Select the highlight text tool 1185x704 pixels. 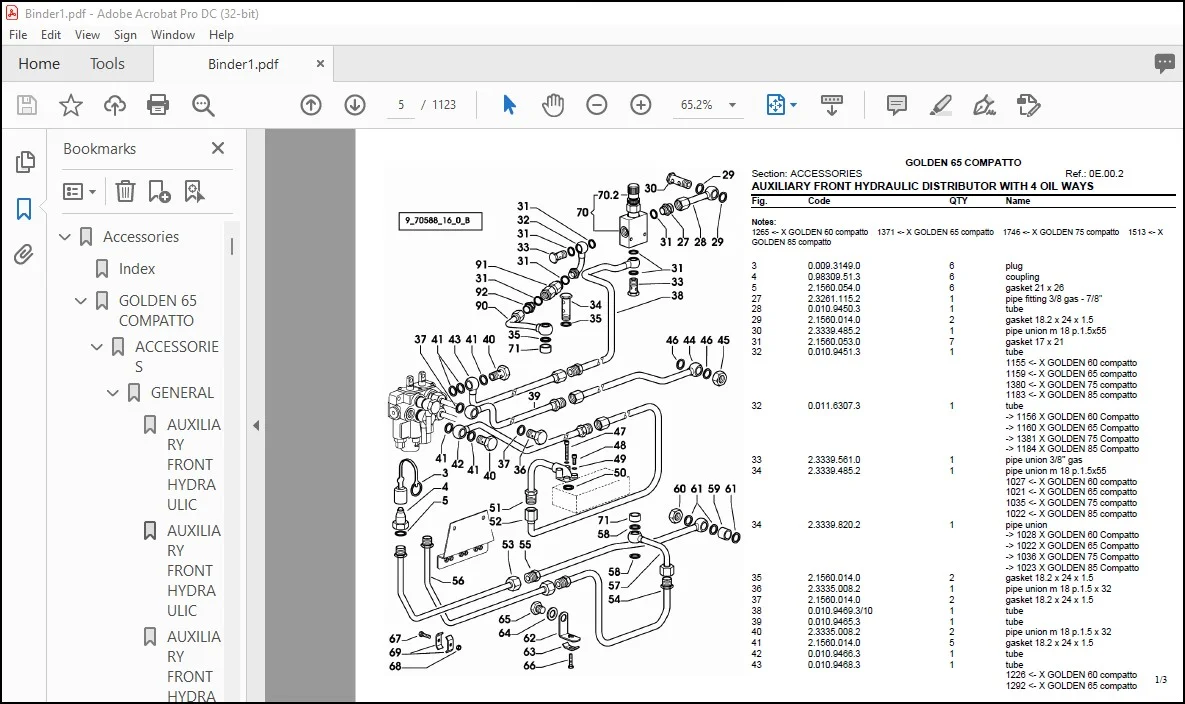tap(940, 105)
